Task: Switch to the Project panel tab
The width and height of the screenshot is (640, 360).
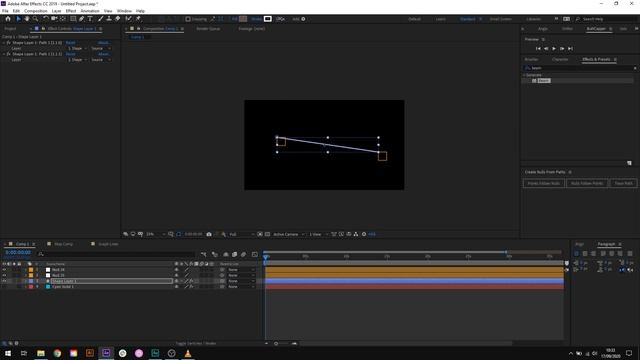Action: 10,29
